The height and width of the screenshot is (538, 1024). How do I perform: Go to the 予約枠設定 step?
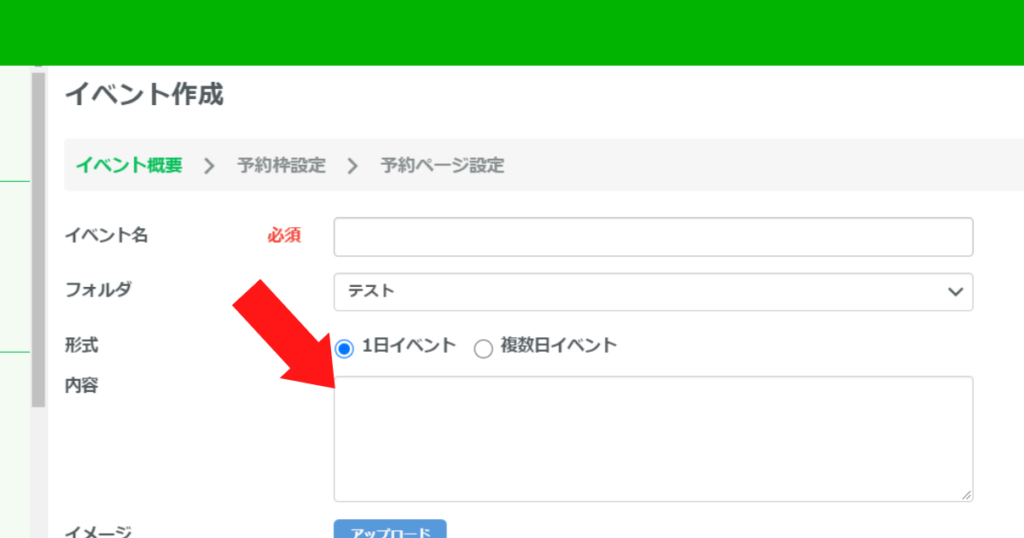tap(281, 165)
